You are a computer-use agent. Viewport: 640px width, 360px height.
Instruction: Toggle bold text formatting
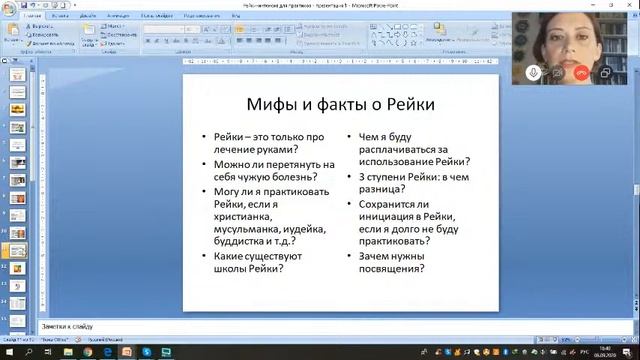click(x=148, y=41)
